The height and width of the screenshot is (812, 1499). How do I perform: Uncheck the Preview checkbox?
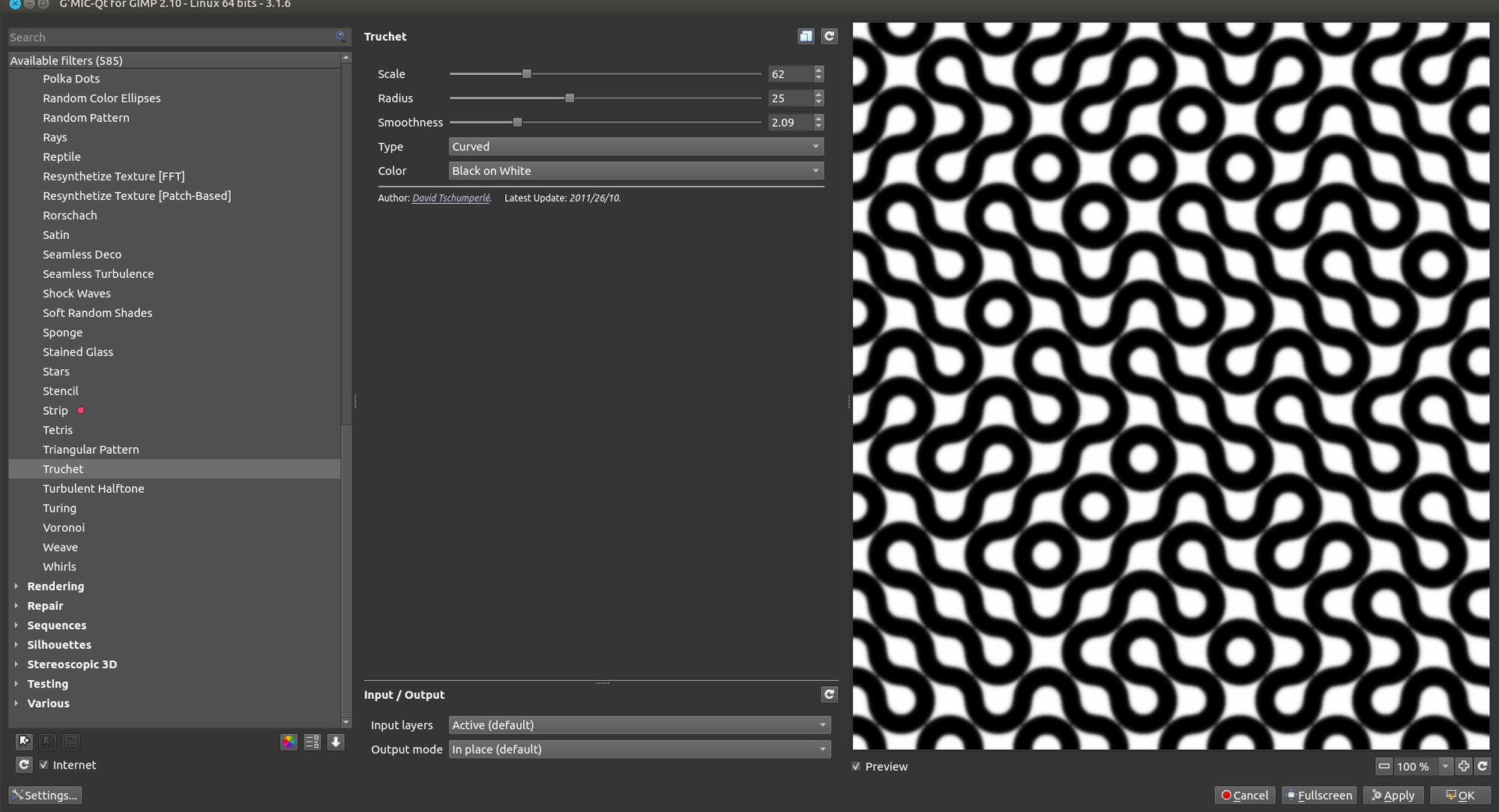(x=856, y=766)
